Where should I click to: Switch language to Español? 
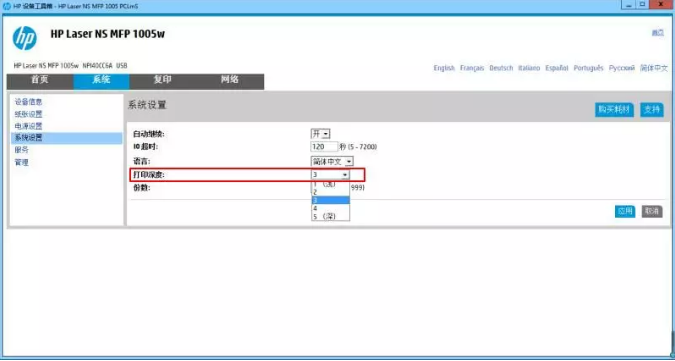557,68
